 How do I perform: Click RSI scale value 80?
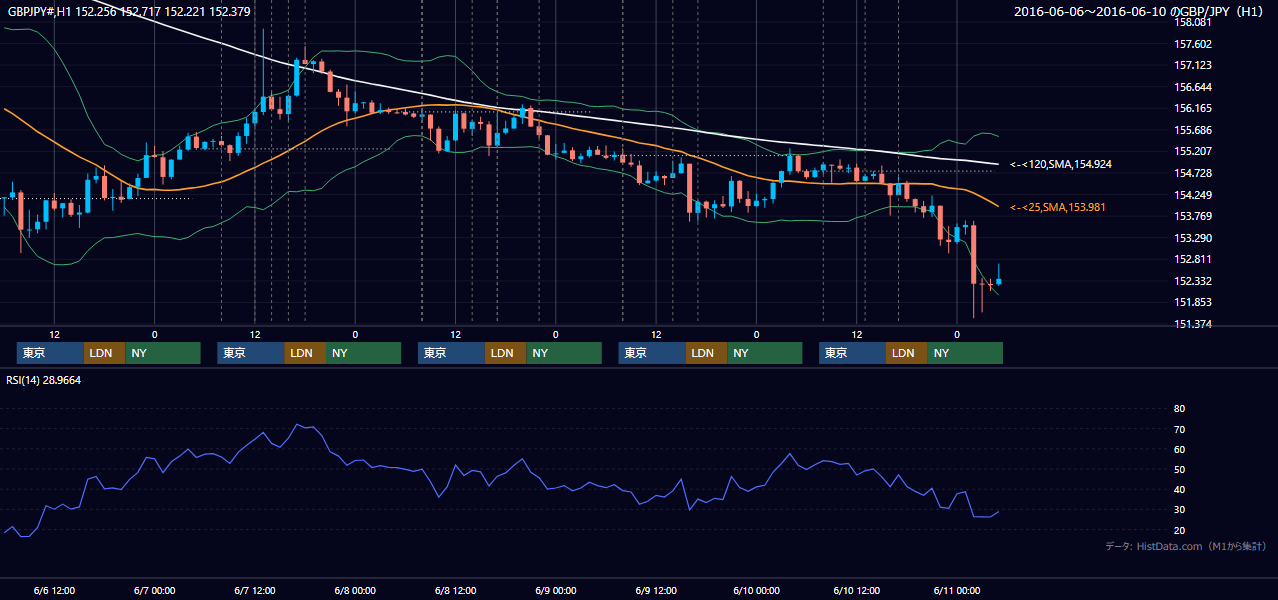(x=1179, y=409)
